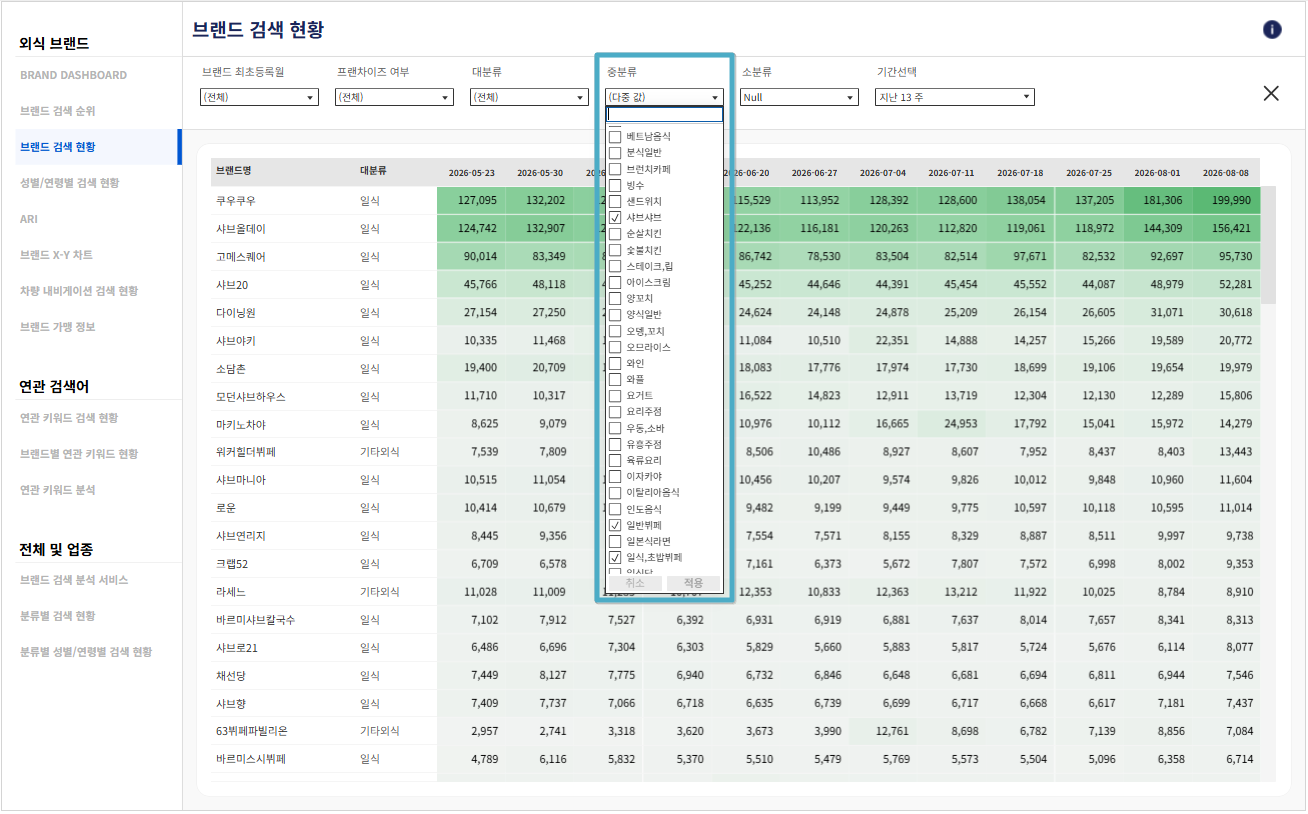Image resolution: width=1308 pixels, height=814 pixels.
Task: Check the 우동,소바 option
Action: [x=615, y=428]
